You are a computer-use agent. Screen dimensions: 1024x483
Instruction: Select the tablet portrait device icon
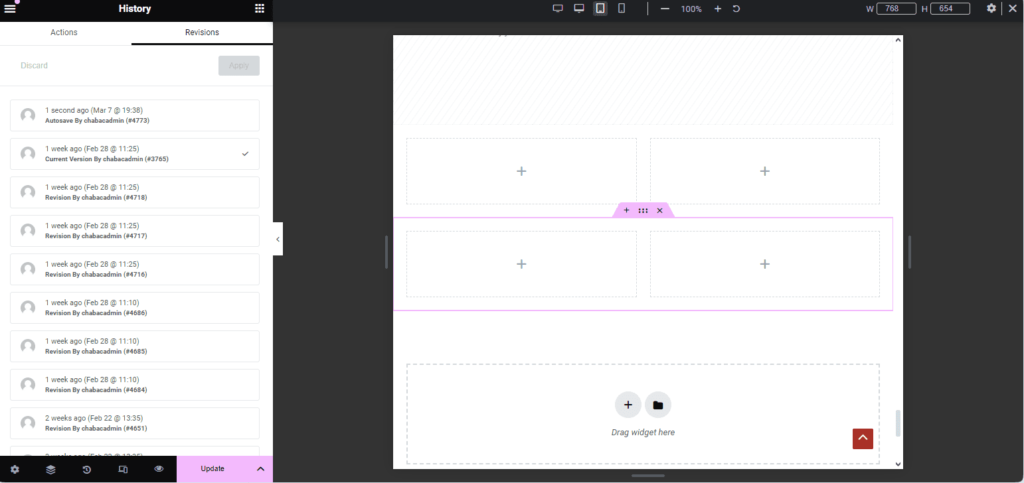[x=600, y=8]
